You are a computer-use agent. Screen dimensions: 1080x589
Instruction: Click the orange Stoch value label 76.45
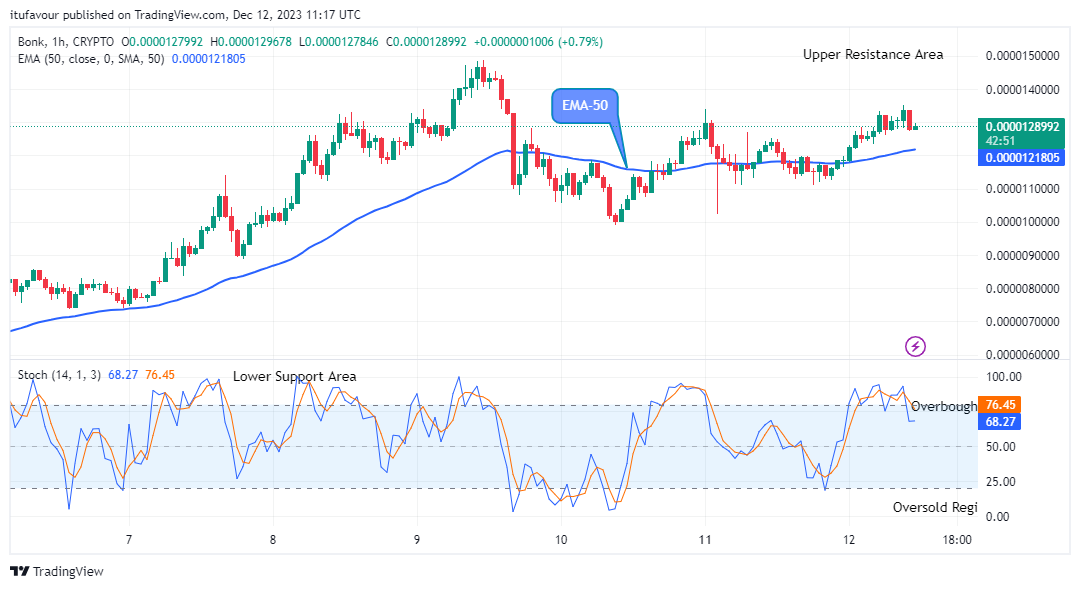[1000, 405]
